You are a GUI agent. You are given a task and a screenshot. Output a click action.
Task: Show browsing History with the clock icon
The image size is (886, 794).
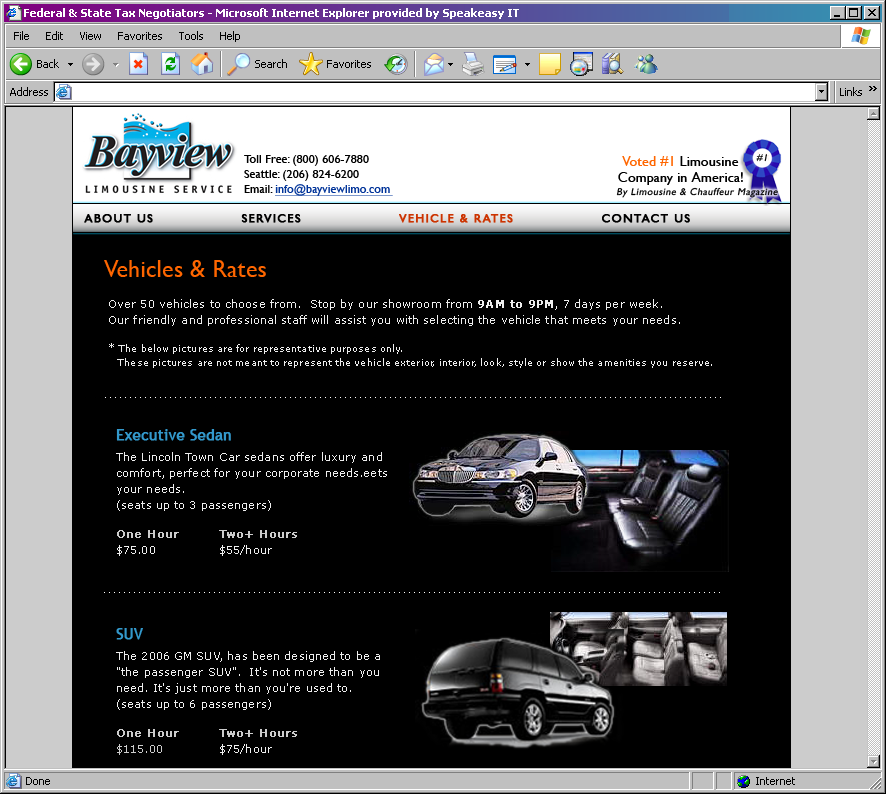[396, 64]
